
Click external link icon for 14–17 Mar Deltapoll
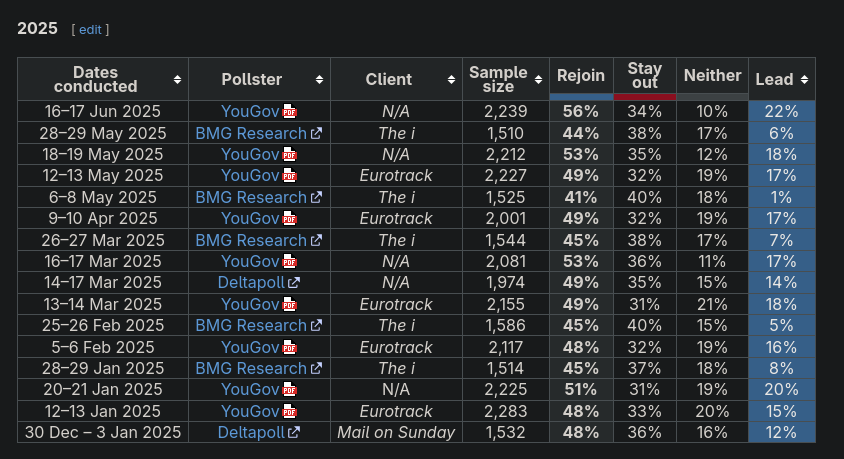(x=294, y=283)
